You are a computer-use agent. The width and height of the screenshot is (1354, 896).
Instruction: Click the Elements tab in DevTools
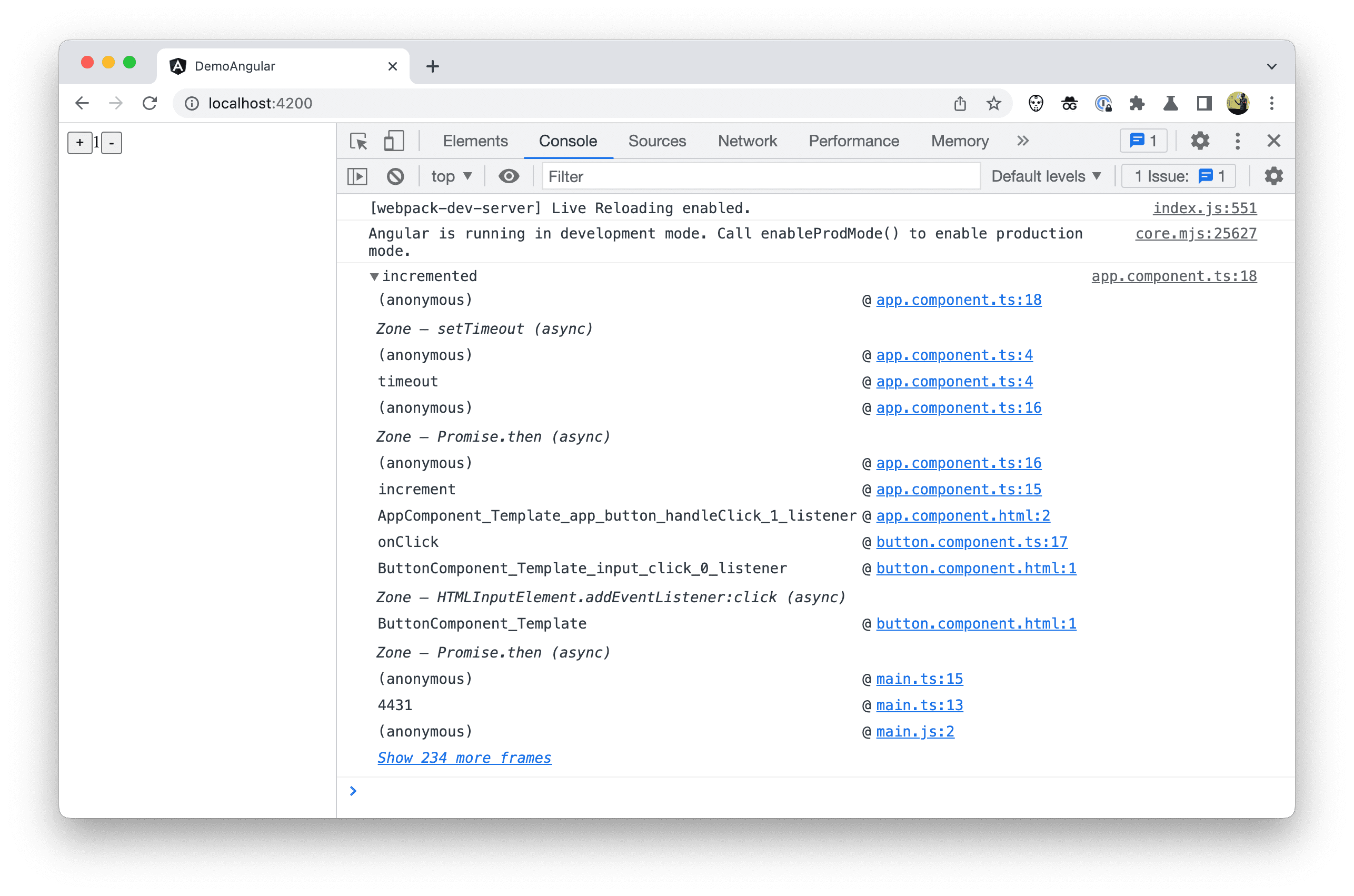(x=477, y=141)
